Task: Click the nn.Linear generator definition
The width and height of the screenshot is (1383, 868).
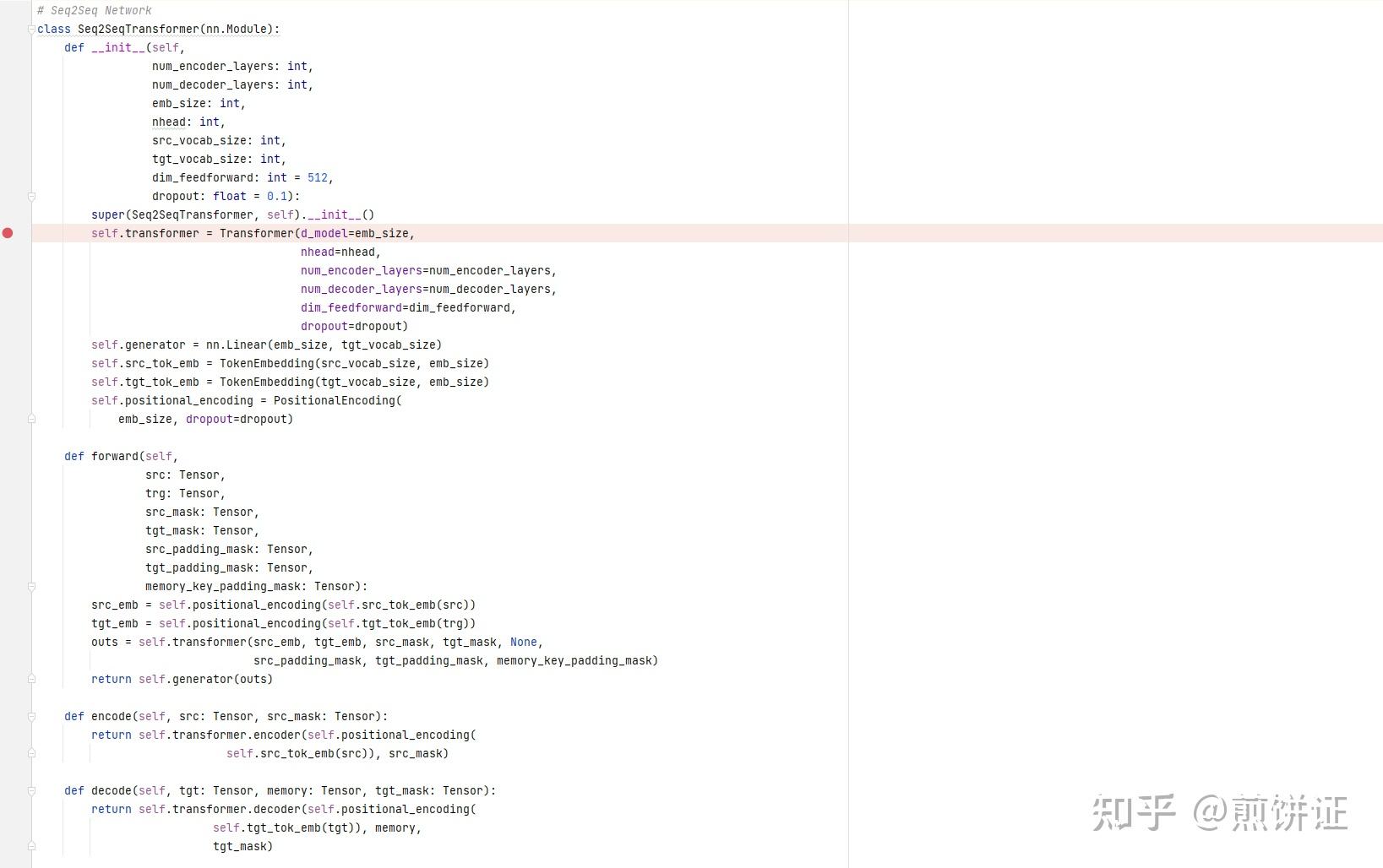Action: click(236, 344)
